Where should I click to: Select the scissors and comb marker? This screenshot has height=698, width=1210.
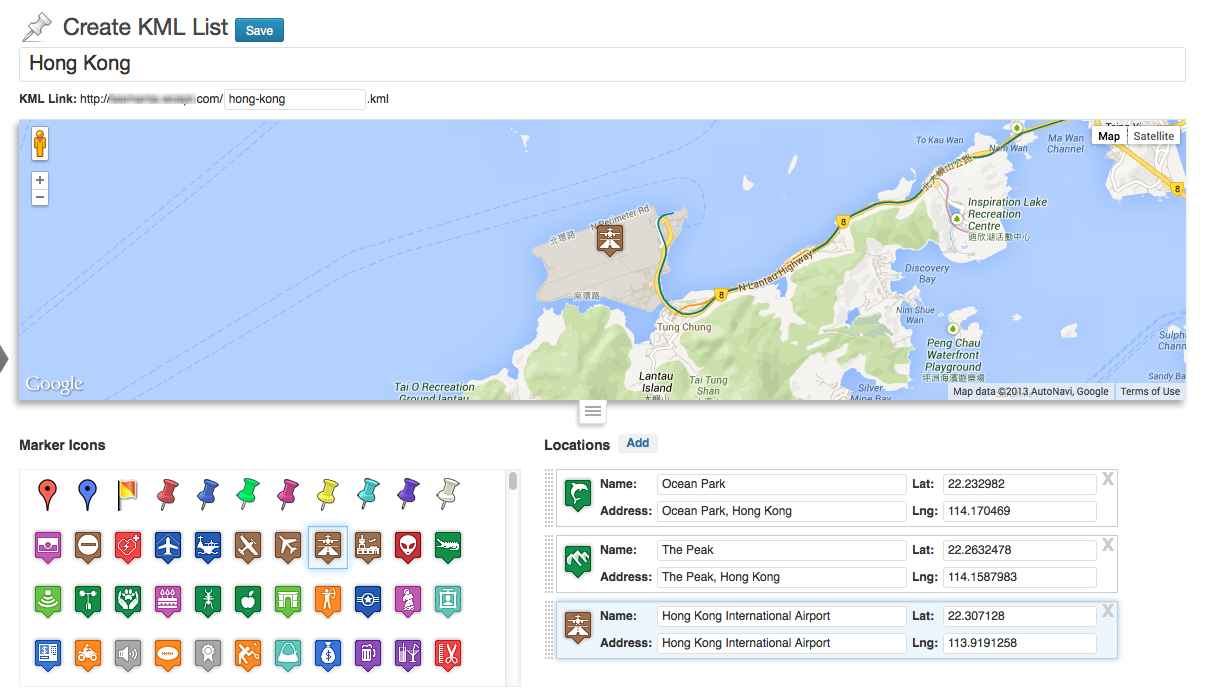[x=448, y=655]
